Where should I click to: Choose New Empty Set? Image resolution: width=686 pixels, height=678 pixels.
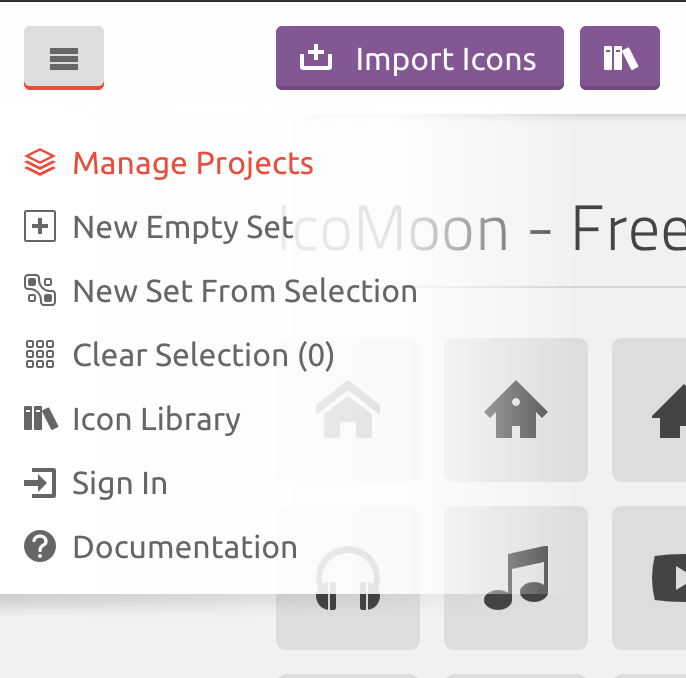tap(158, 227)
